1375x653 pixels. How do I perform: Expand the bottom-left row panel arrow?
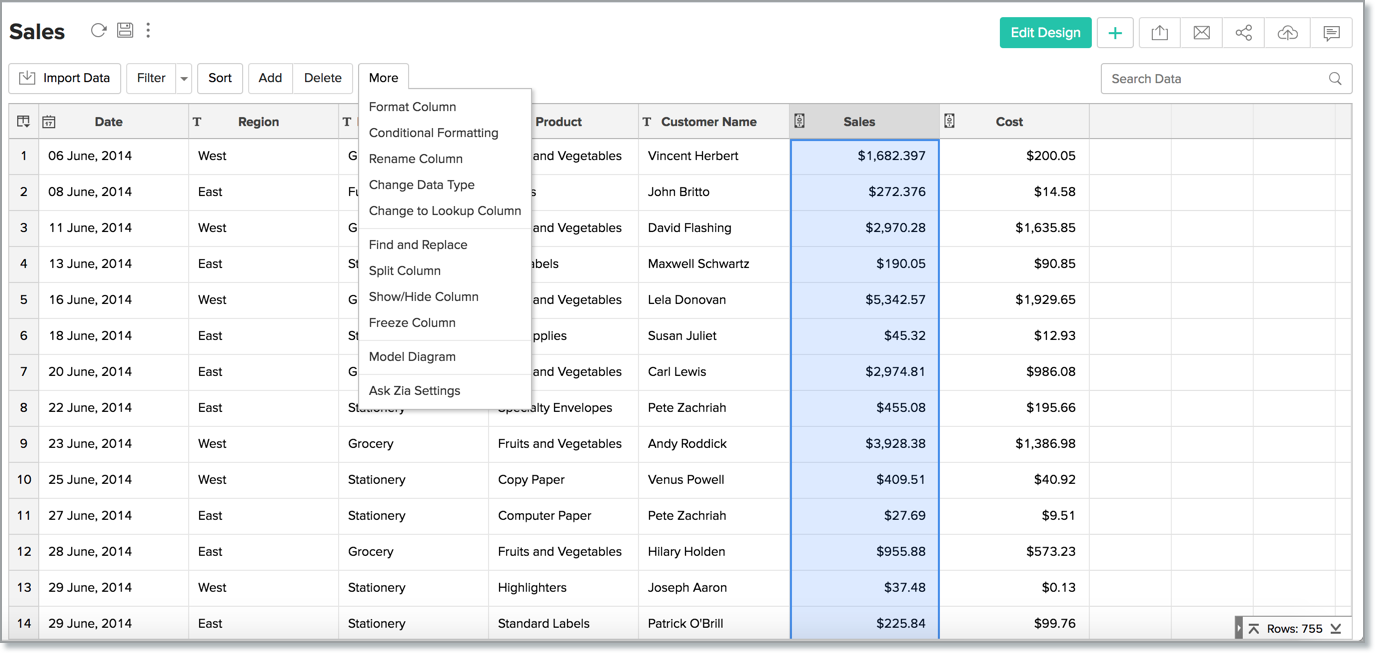pos(1239,628)
